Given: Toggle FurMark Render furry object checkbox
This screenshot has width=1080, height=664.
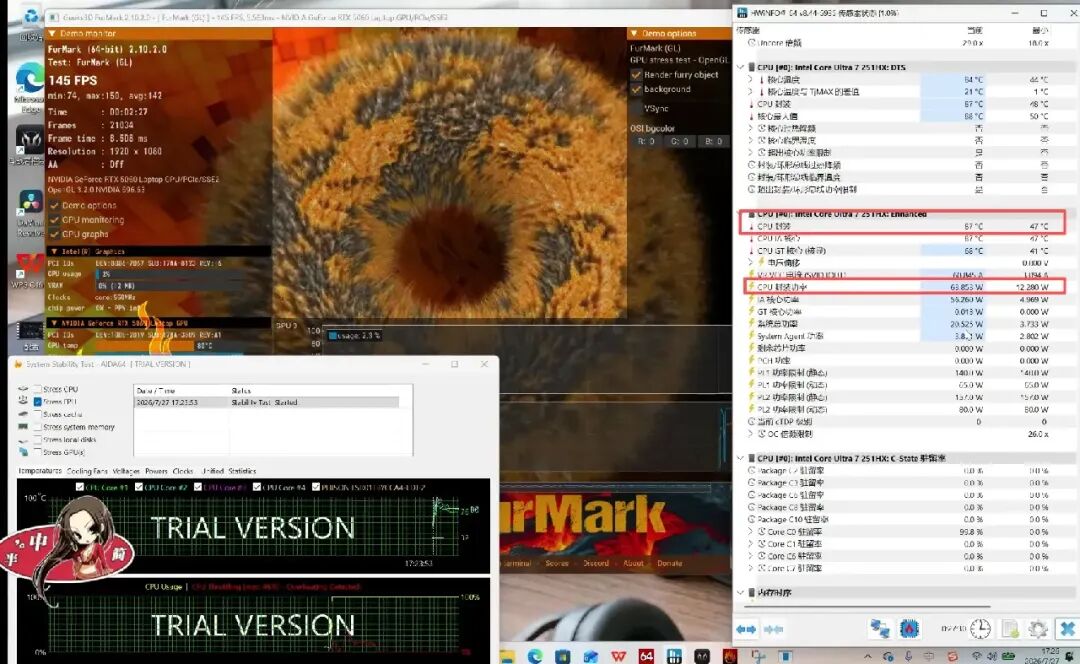Looking at the screenshot, I should [636, 74].
